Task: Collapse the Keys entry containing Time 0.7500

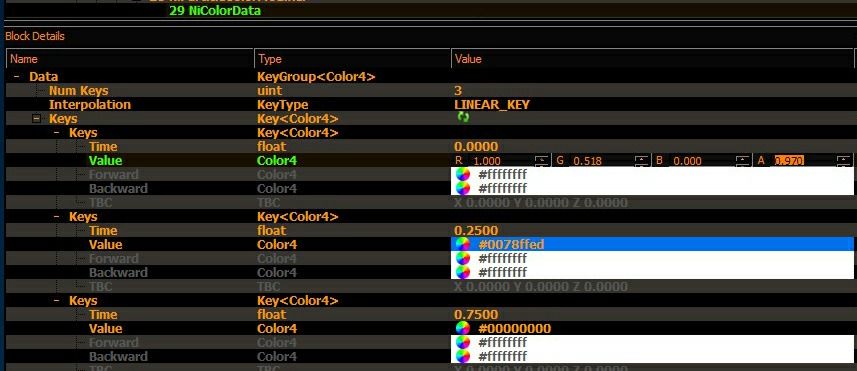Action: click(57, 301)
